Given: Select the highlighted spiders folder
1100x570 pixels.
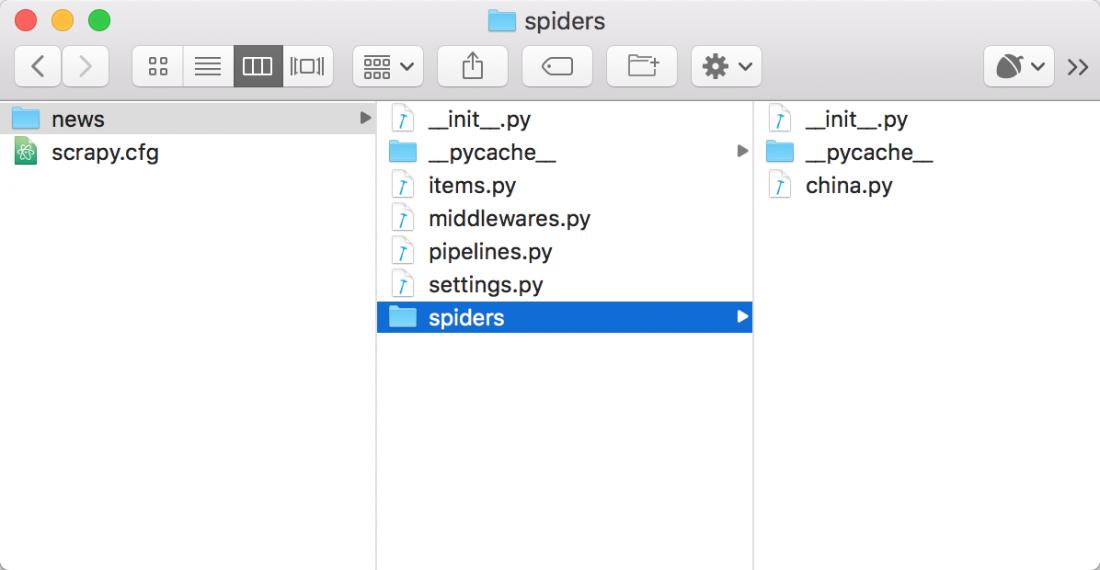Looking at the screenshot, I should (x=564, y=317).
